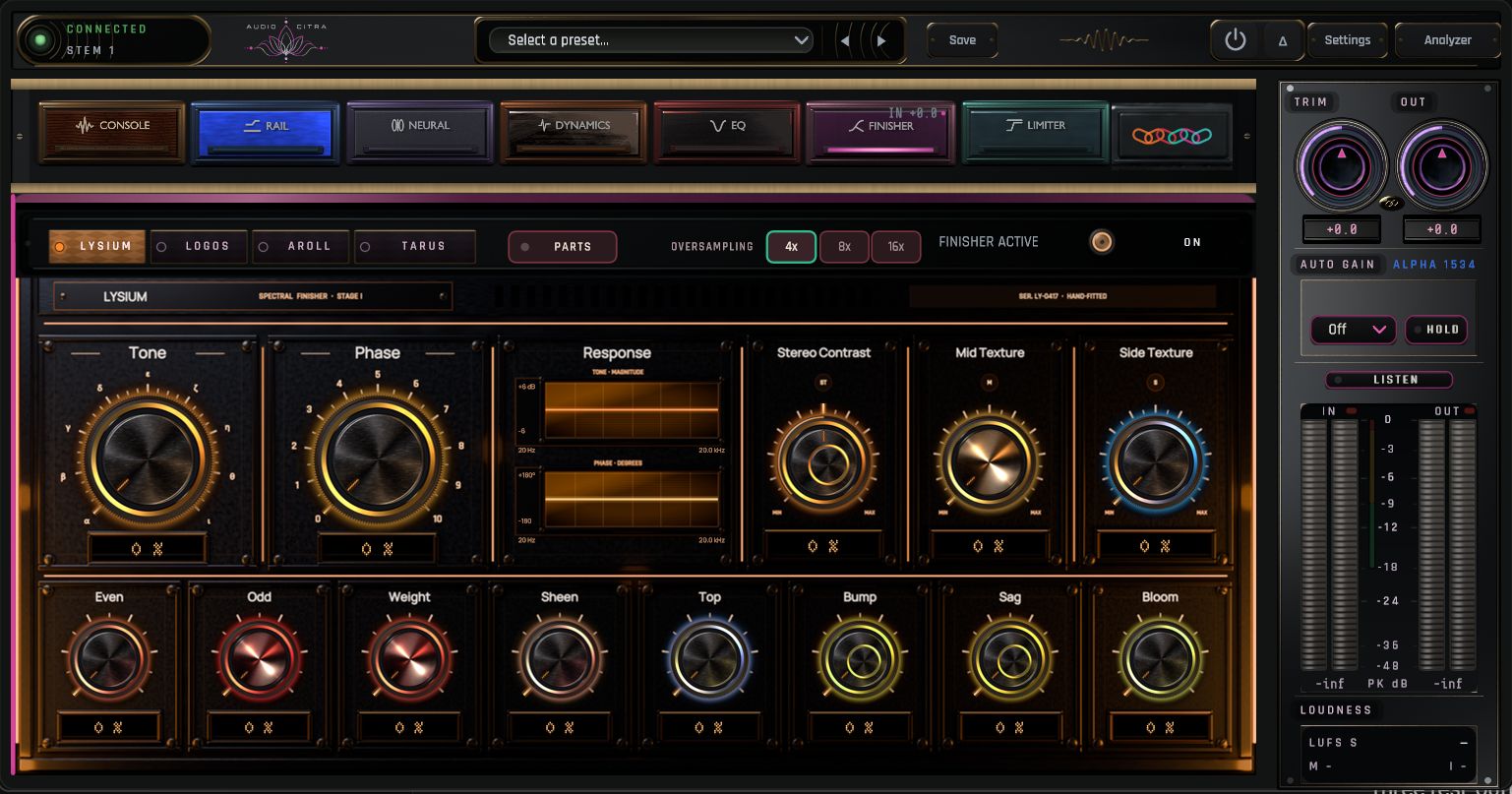Viewport: 1512px width, 794px height.
Task: Open the Analyzer button
Action: [x=1447, y=40]
